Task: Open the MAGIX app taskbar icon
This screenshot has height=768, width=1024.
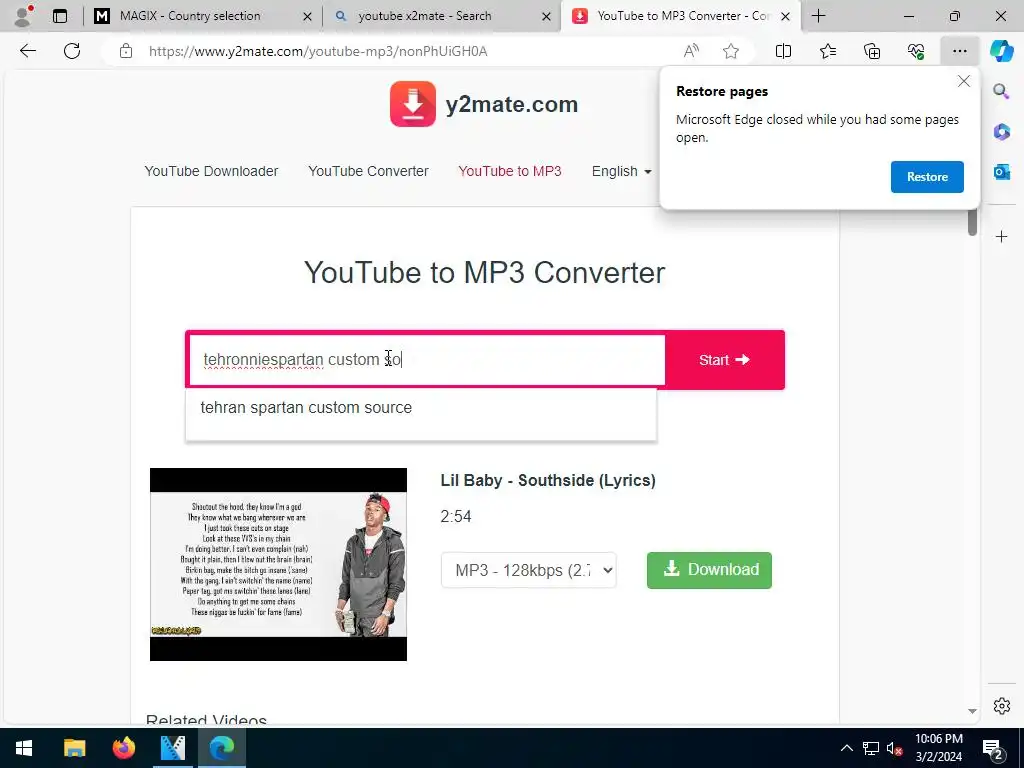Action: click(x=172, y=748)
